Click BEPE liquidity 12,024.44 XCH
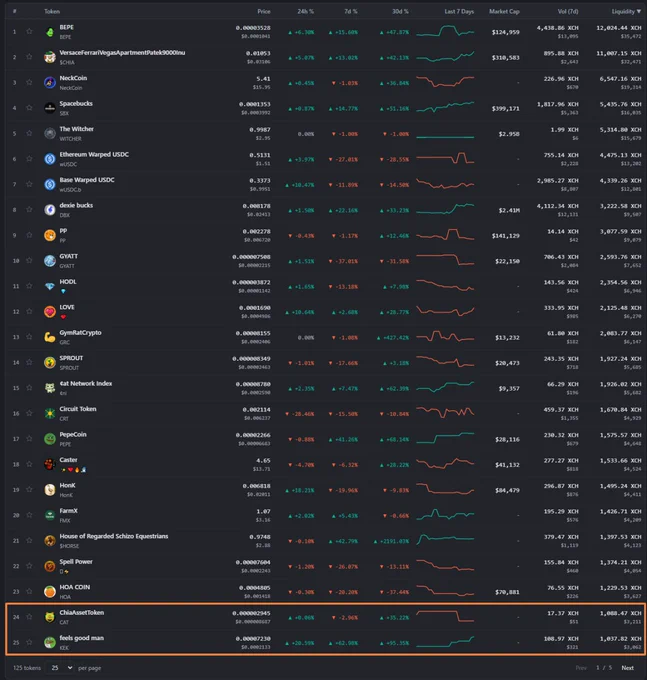 618,28
